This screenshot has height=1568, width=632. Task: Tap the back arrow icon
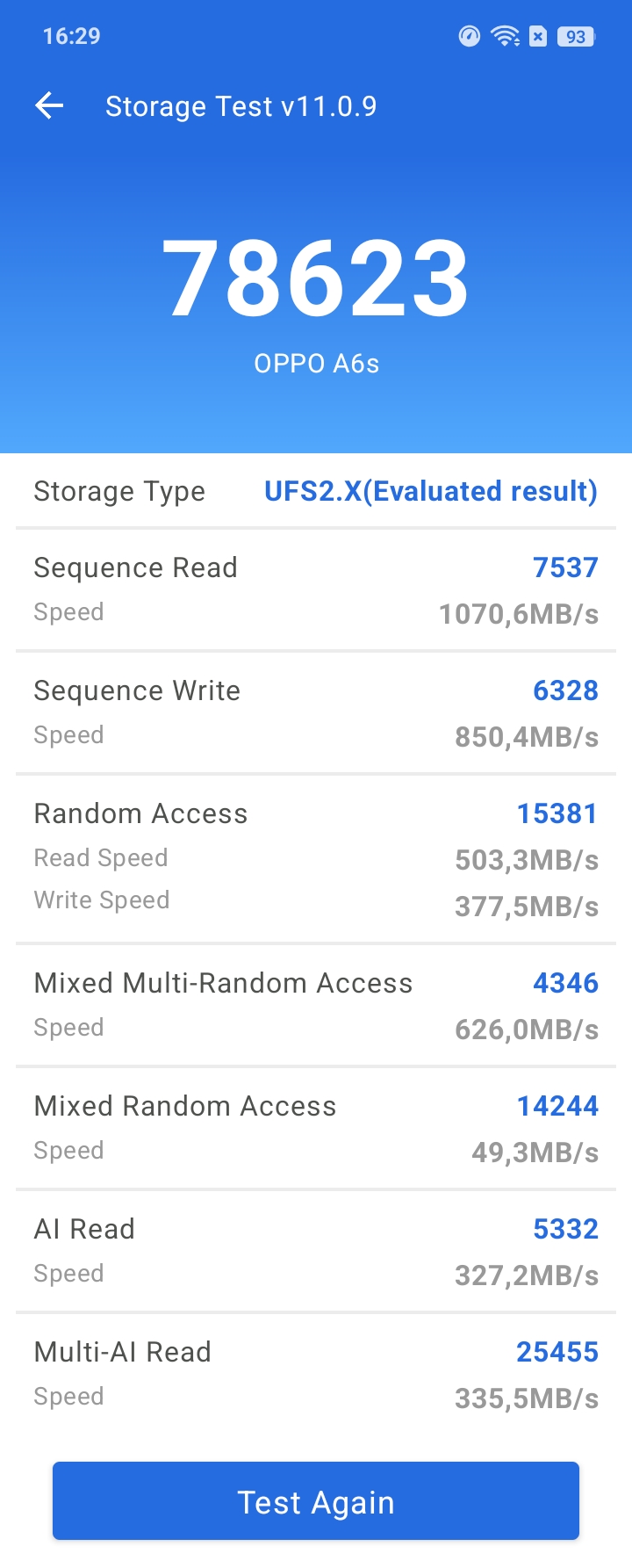[x=49, y=106]
